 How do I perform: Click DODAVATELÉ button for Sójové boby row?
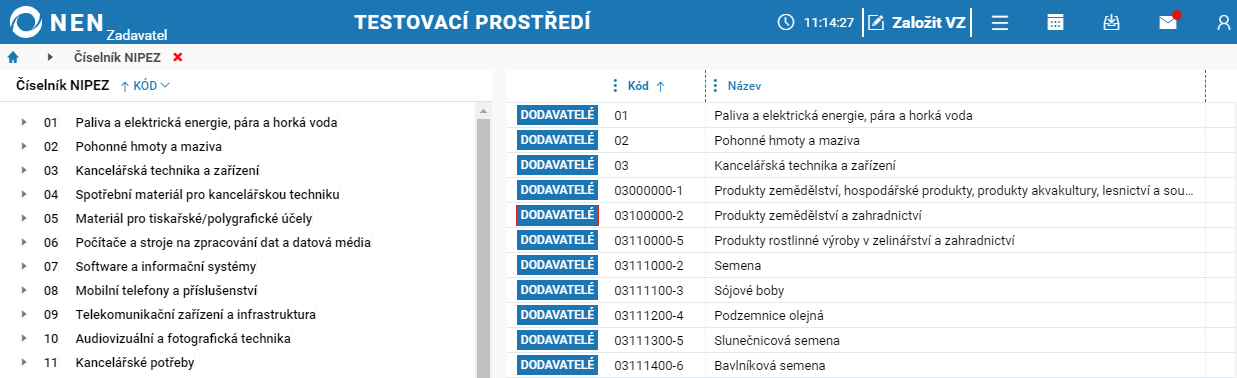point(557,290)
